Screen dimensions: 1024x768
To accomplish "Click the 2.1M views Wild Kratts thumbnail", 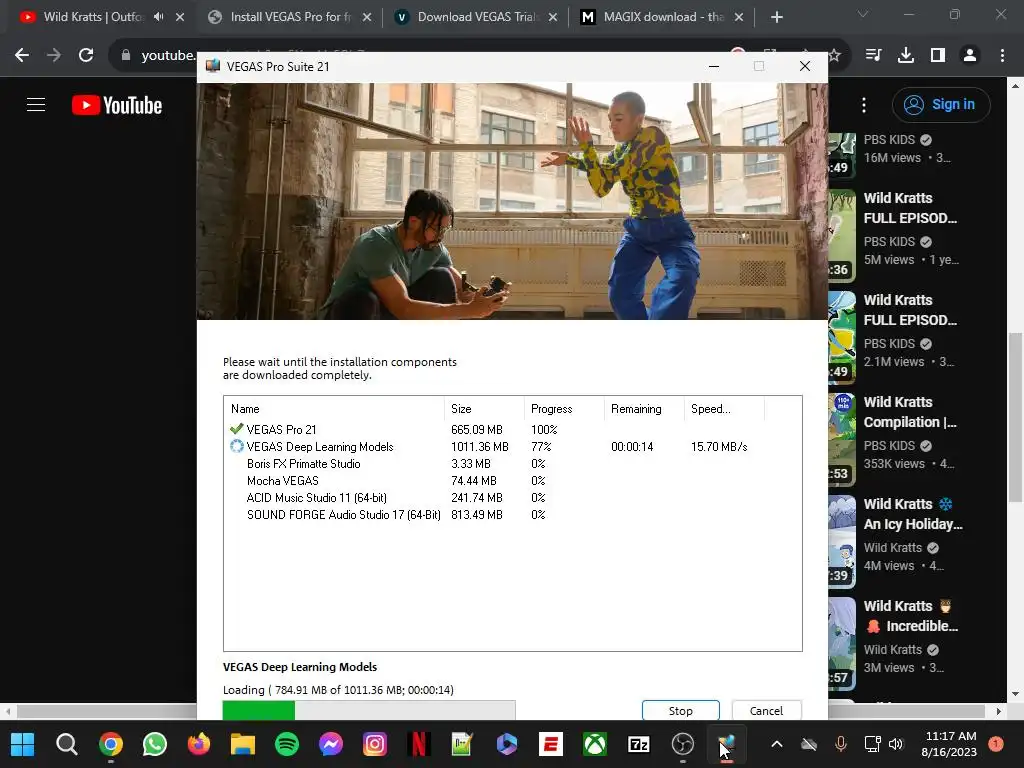I will coord(842,337).
